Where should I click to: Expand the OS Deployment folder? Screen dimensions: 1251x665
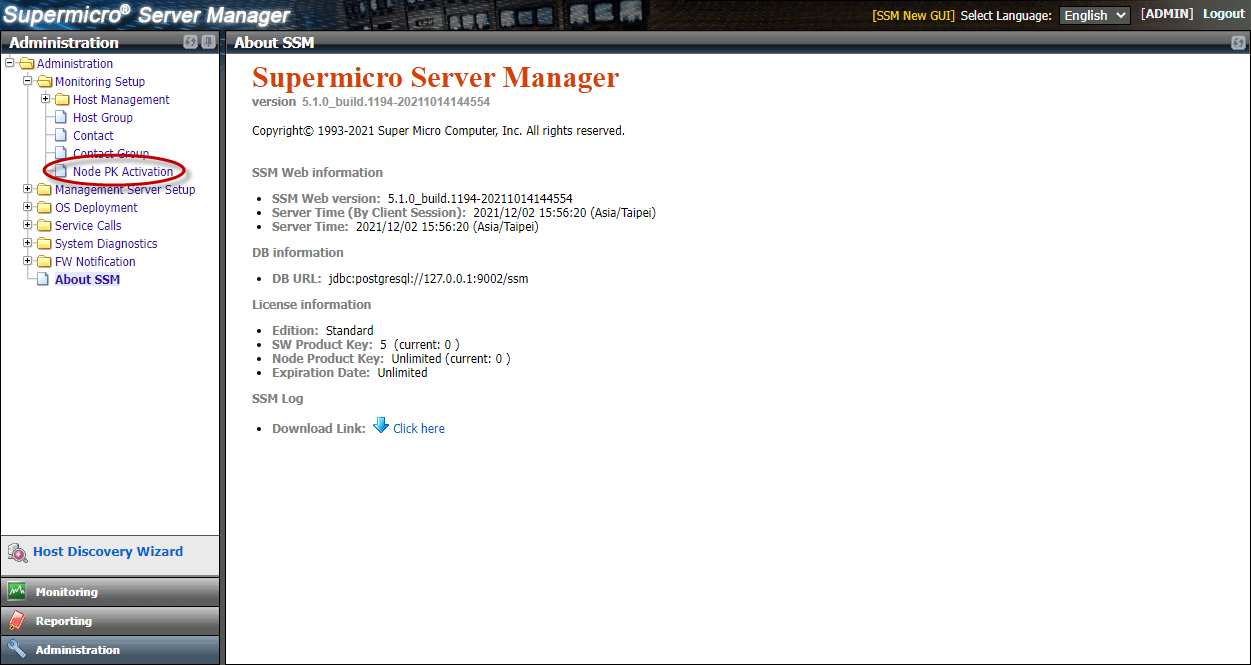point(28,207)
